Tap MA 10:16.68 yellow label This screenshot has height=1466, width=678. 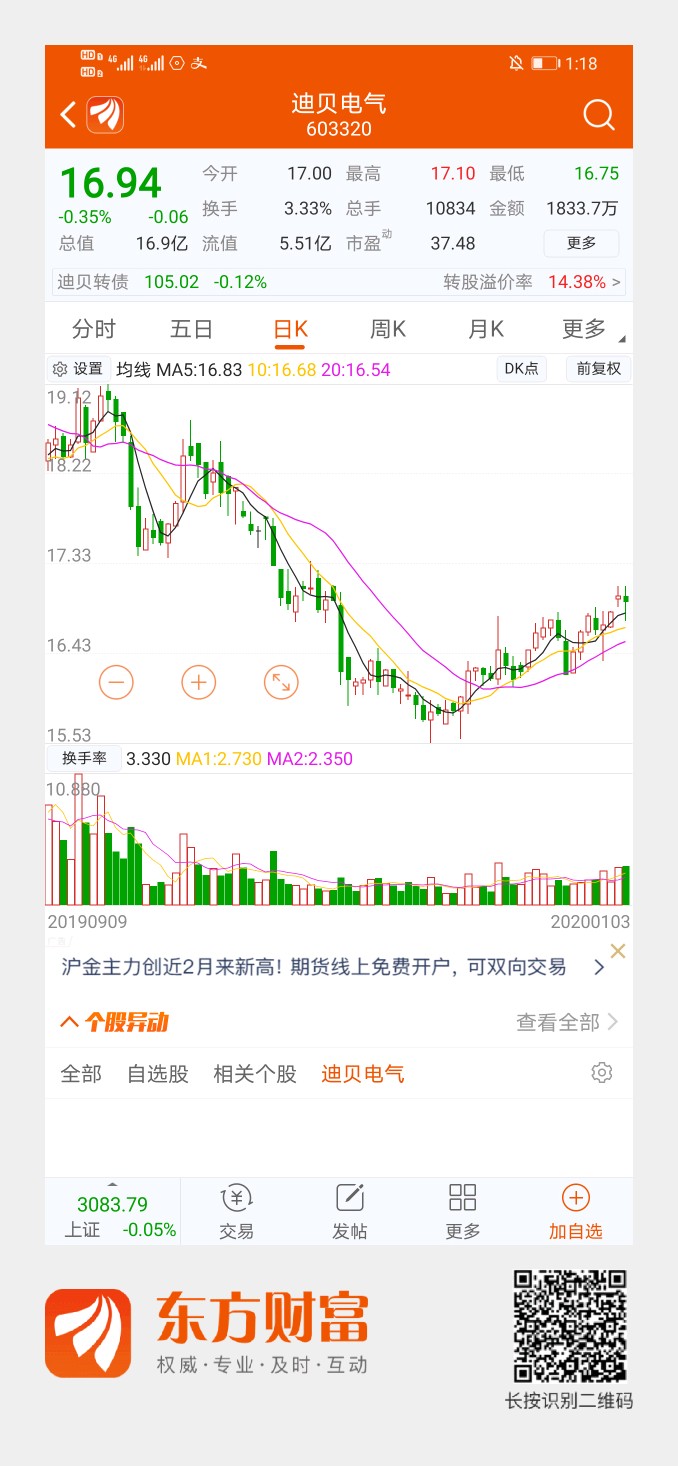tap(282, 370)
